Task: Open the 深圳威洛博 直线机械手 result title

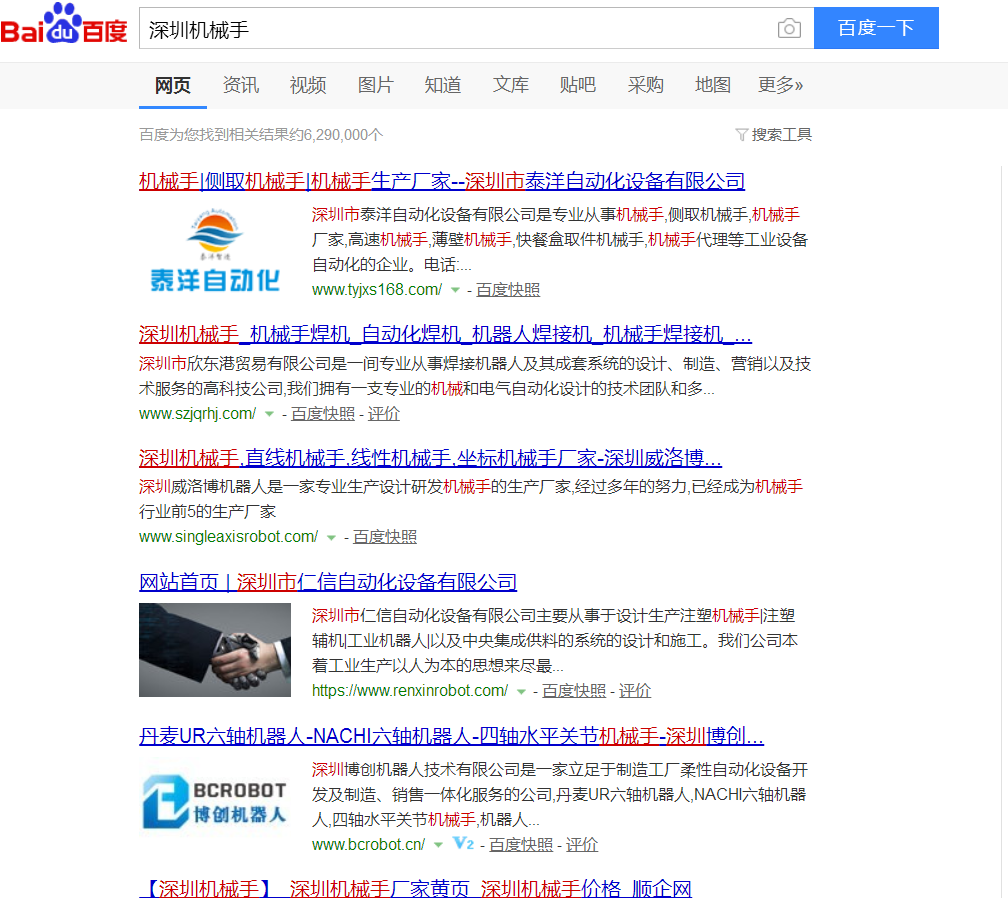Action: (x=430, y=458)
